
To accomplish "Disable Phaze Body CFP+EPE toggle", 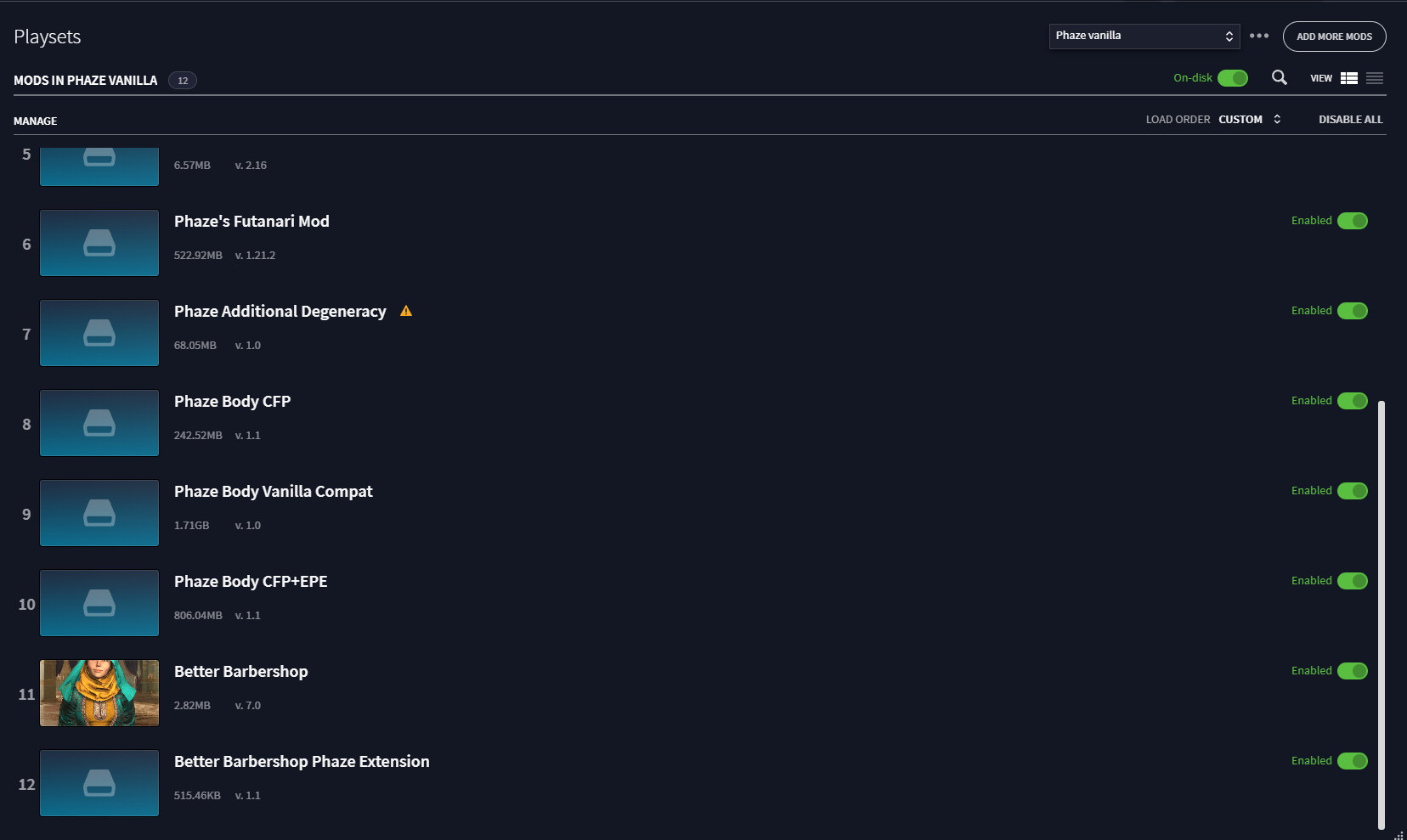I will click(1353, 581).
